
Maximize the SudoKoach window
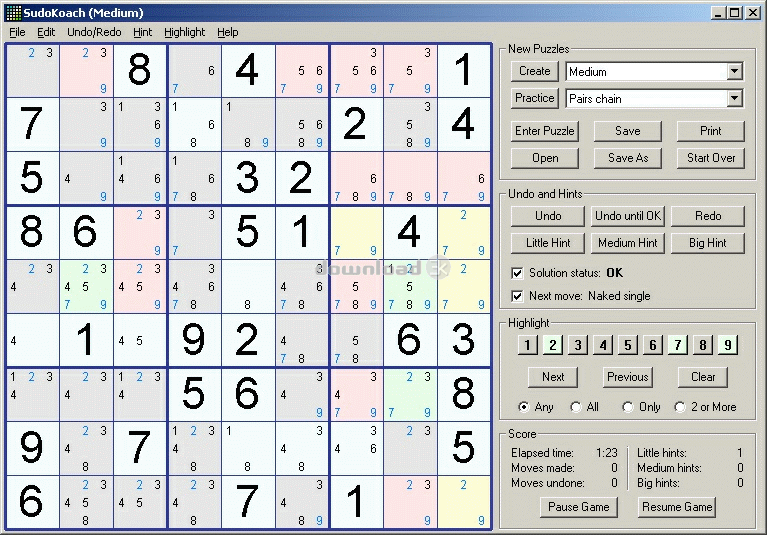coord(734,13)
